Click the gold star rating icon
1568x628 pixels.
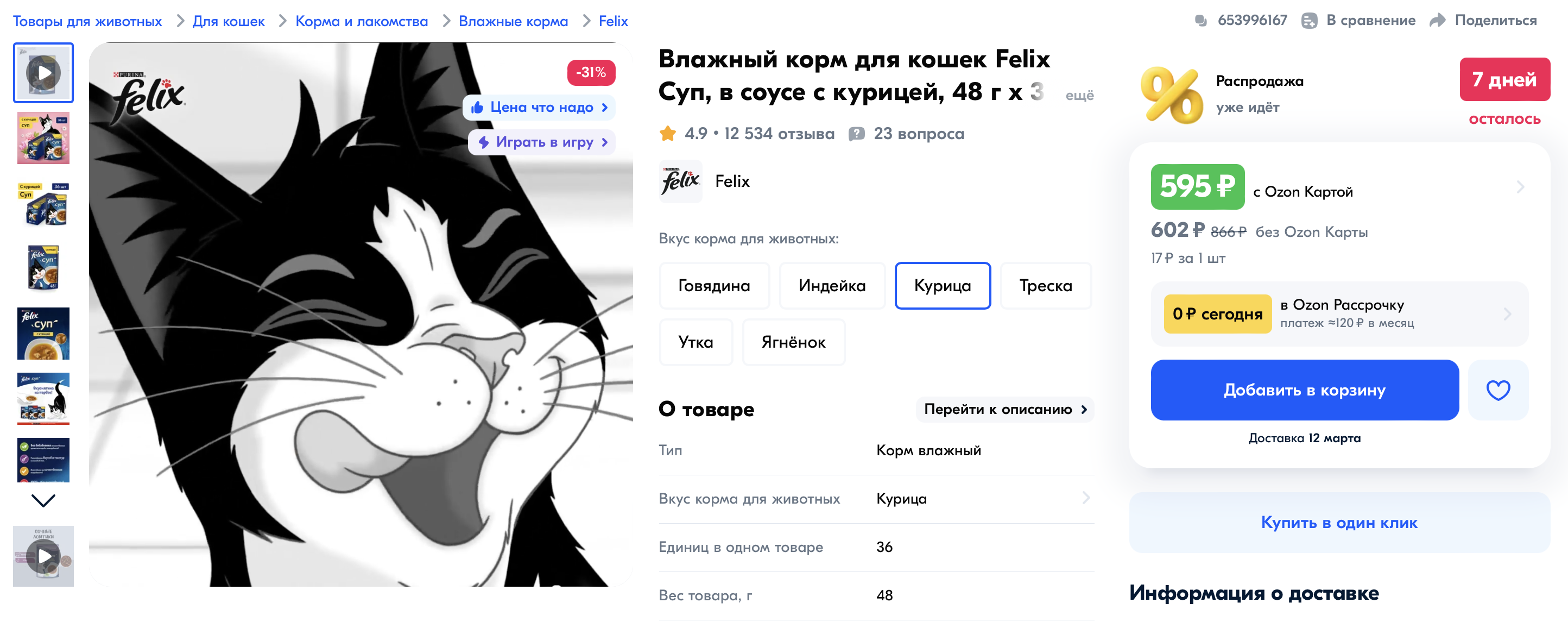pyautogui.click(x=668, y=134)
